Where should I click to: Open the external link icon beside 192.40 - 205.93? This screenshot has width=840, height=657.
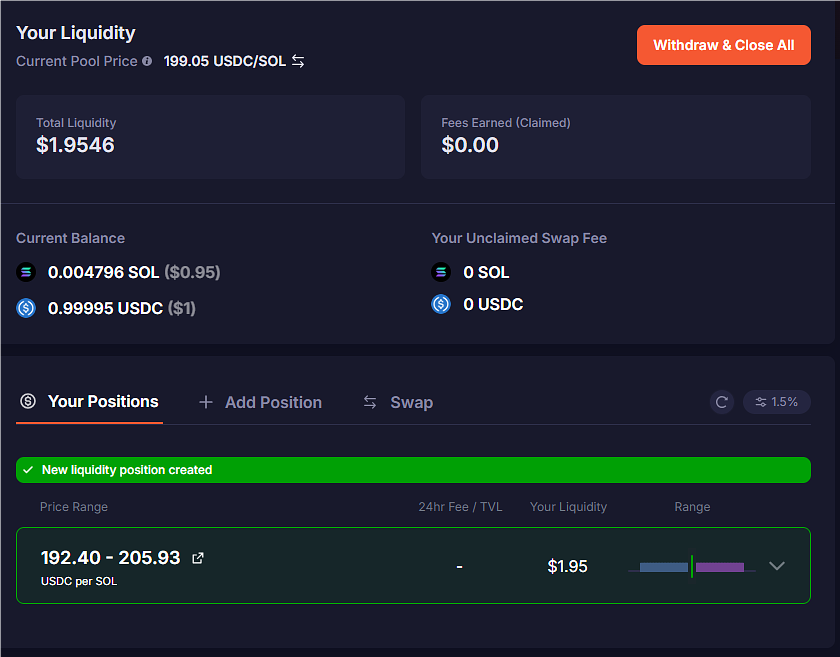(198, 558)
